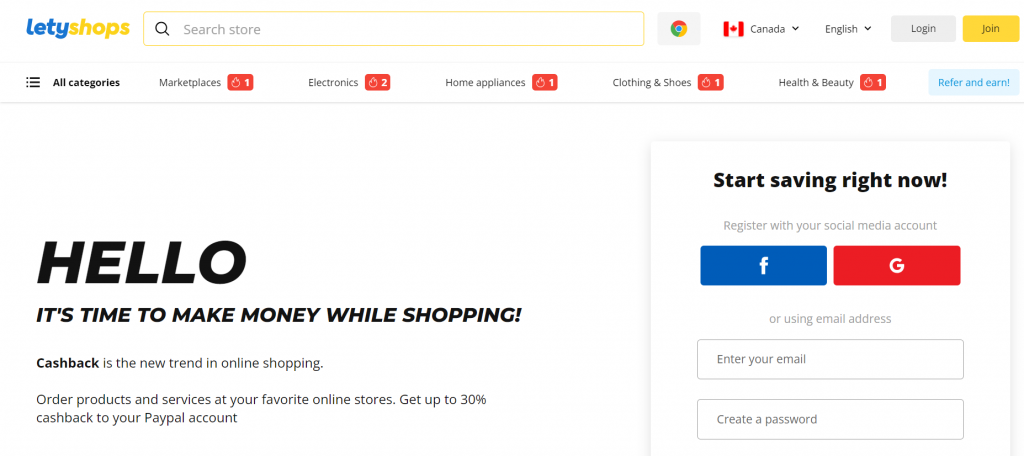This screenshot has height=456, width=1024.
Task: Register with the Facebook icon button
Action: [x=763, y=265]
